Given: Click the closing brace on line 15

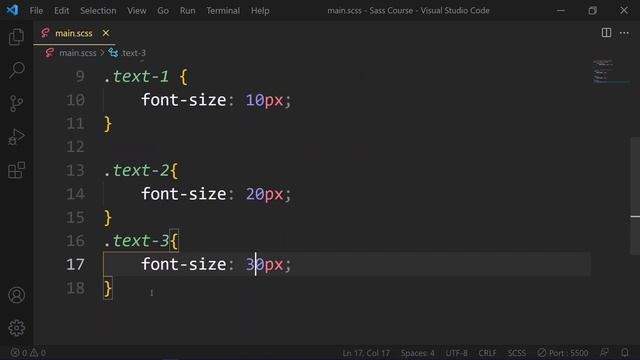Looking at the screenshot, I should (x=108, y=218).
